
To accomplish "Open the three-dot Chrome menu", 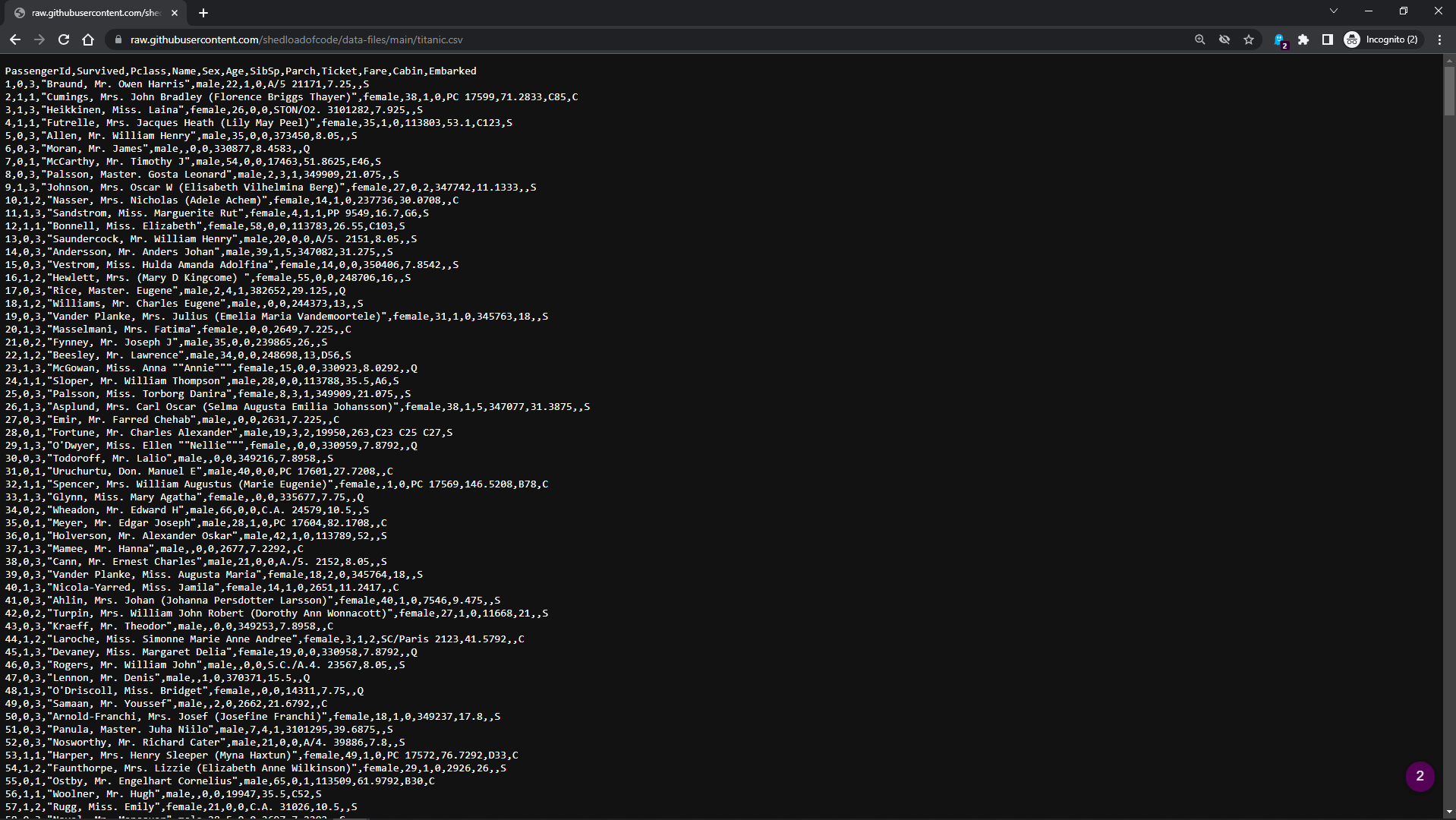I will (x=1441, y=39).
